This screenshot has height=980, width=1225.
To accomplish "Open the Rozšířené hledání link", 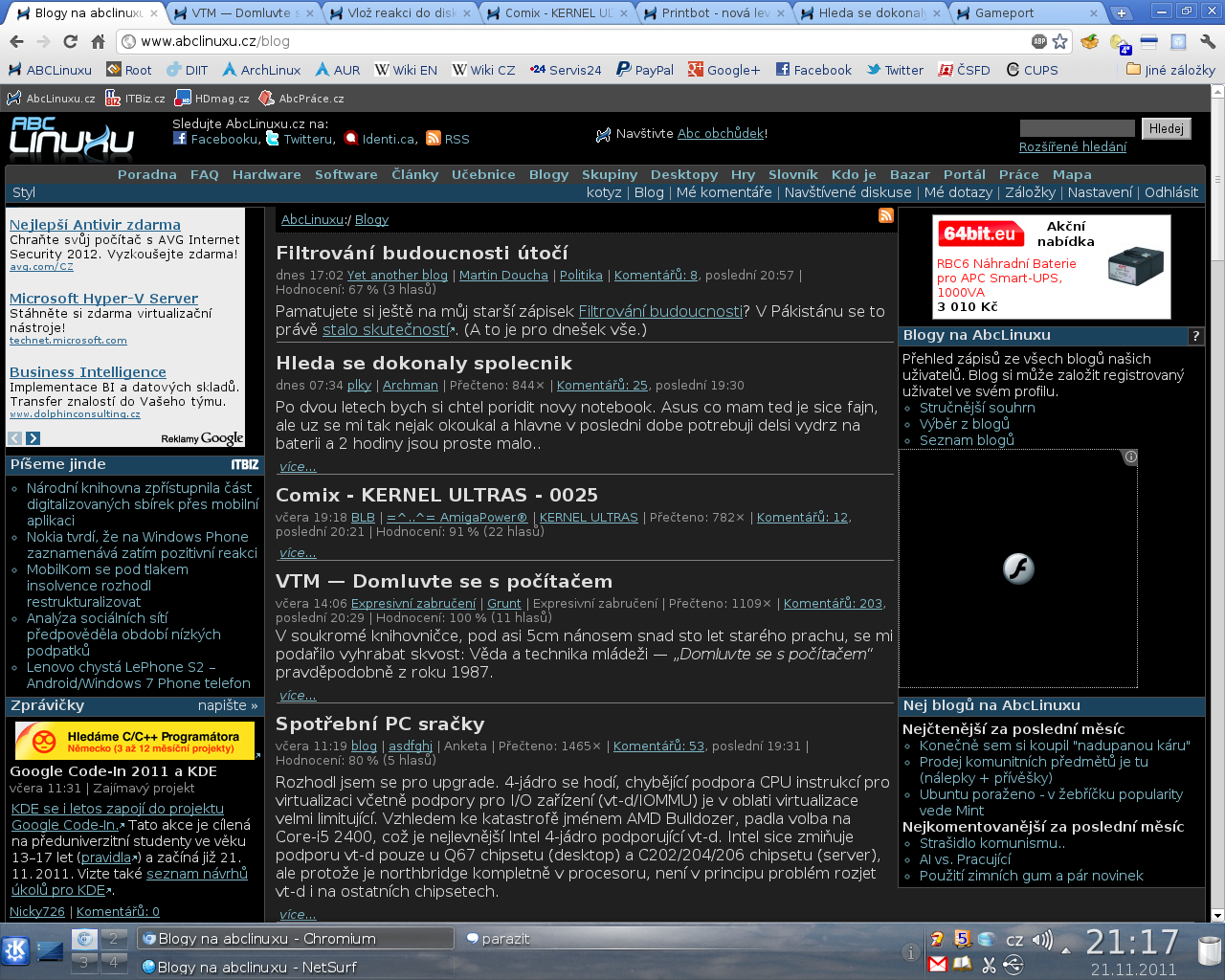I will click(x=1073, y=146).
